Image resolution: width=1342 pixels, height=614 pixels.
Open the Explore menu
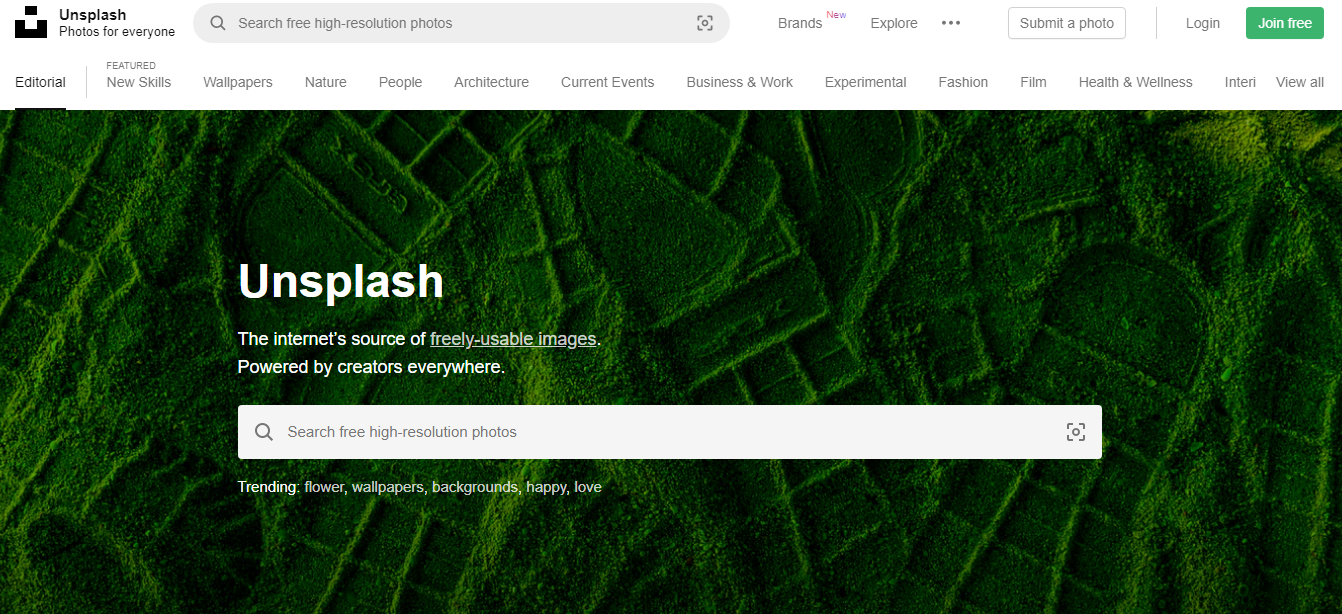click(894, 23)
